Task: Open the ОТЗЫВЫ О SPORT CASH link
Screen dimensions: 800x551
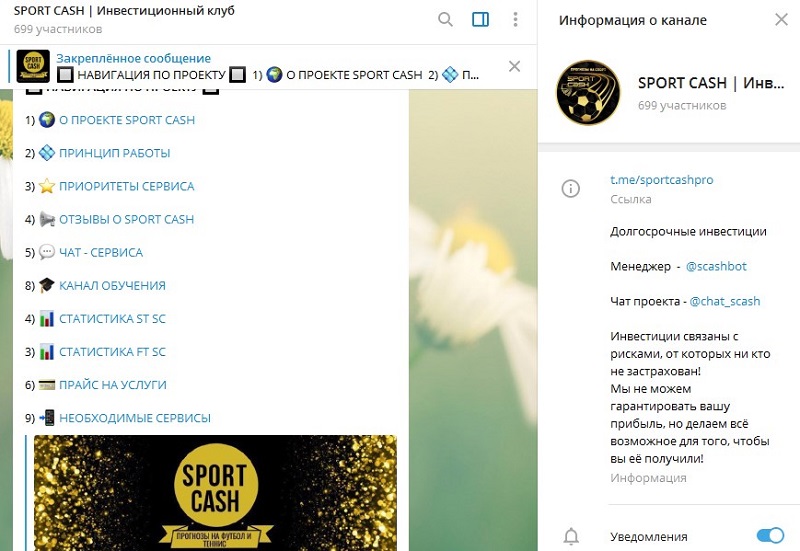Action: (127, 219)
